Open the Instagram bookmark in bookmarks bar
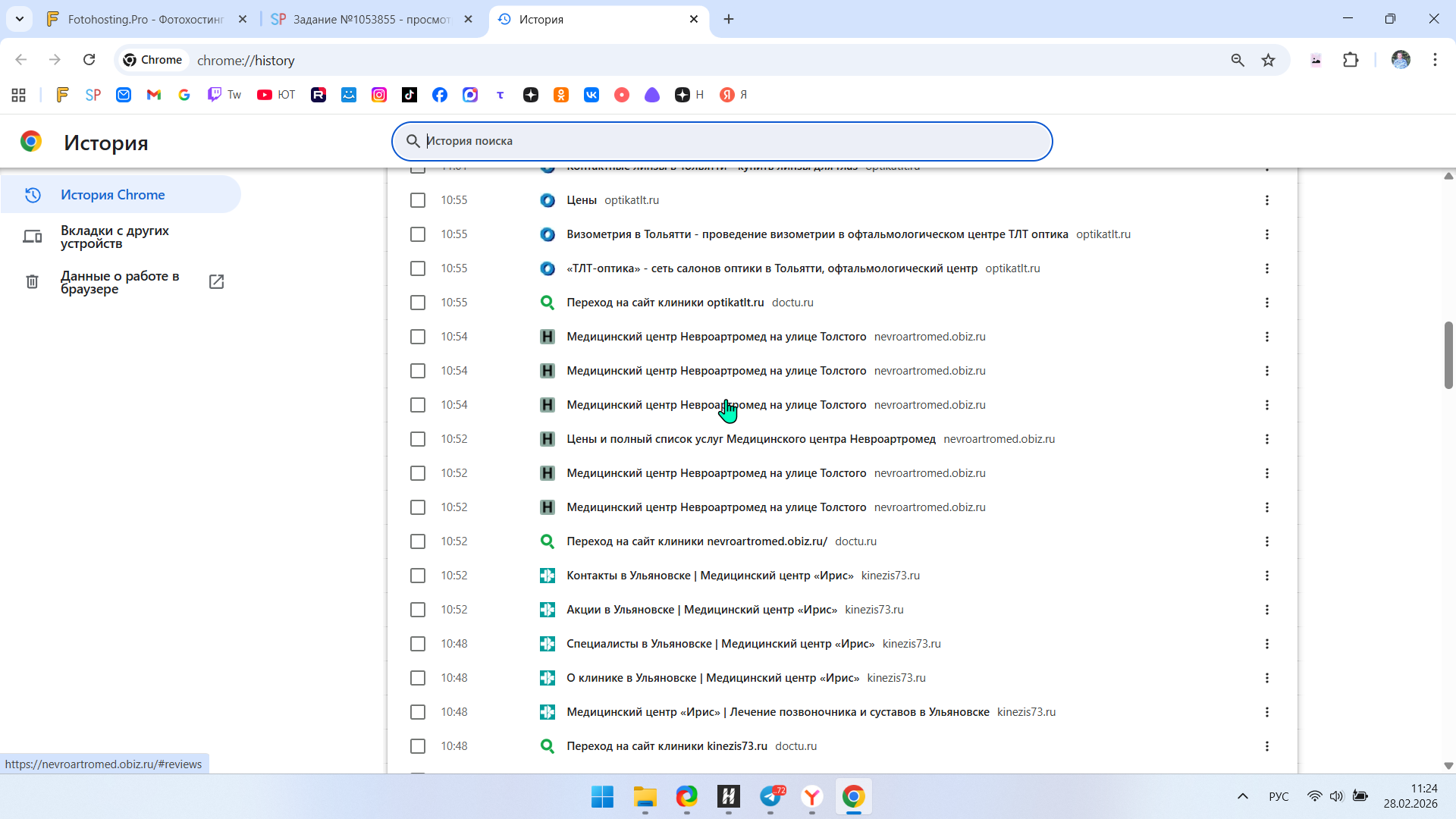The image size is (1456, 819). pos(379,95)
